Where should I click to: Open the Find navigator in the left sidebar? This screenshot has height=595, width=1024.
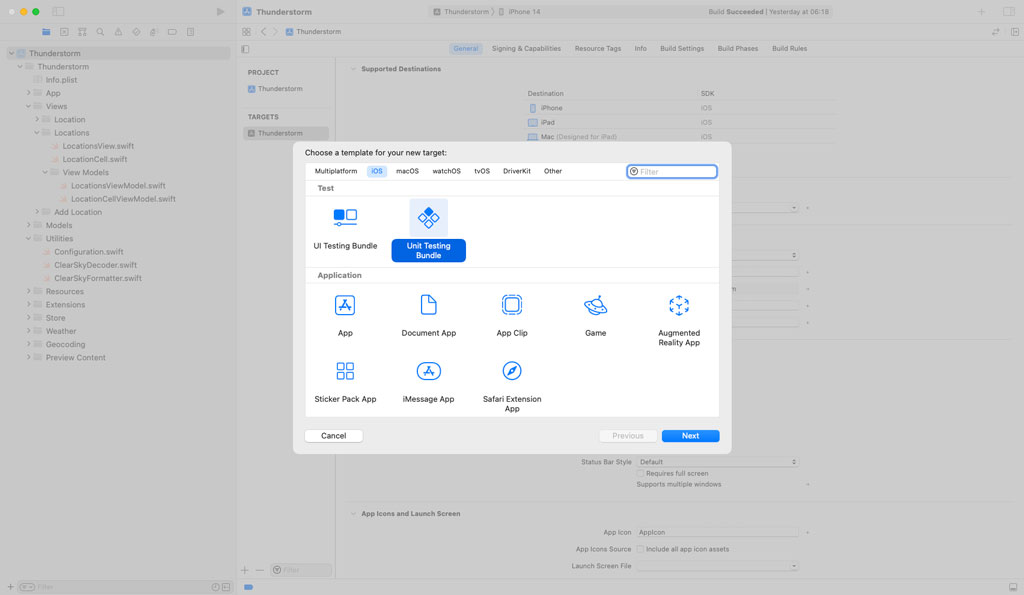[x=100, y=31]
